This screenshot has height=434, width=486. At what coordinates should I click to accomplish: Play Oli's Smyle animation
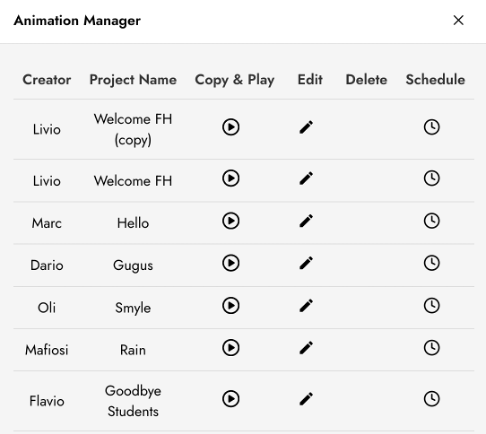pyautogui.click(x=231, y=306)
